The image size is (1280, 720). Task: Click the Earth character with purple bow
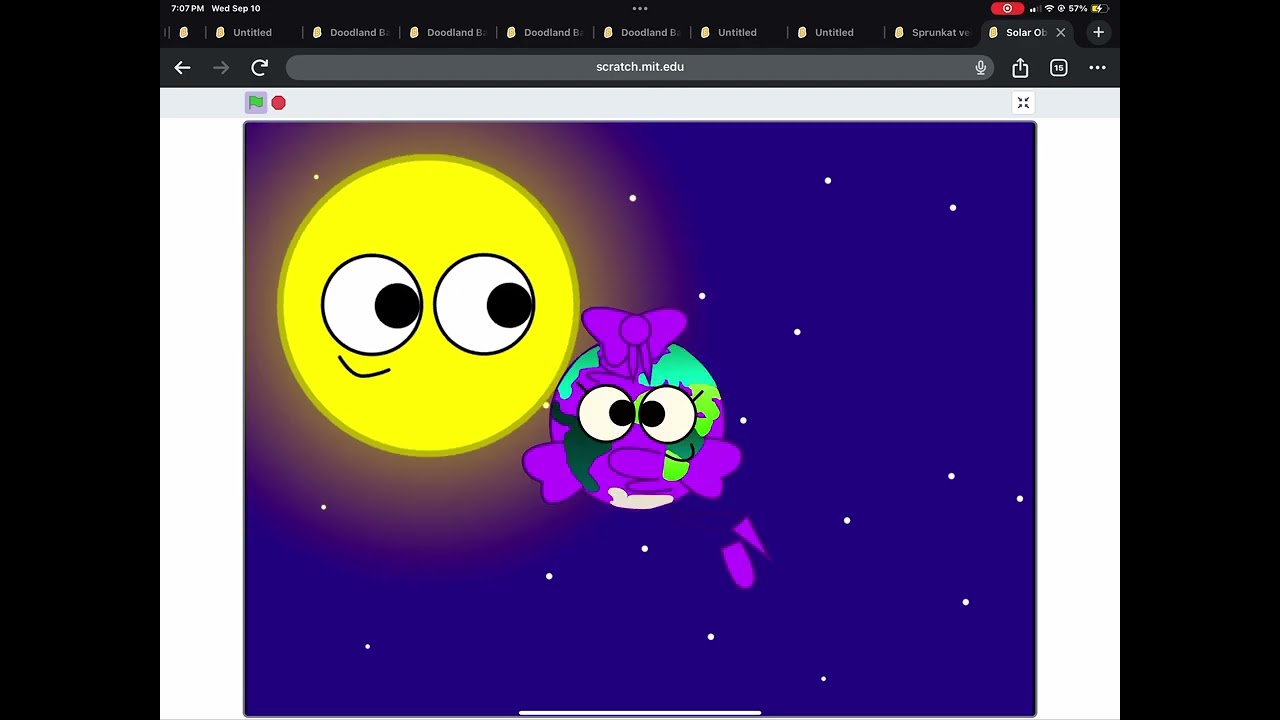click(x=634, y=410)
